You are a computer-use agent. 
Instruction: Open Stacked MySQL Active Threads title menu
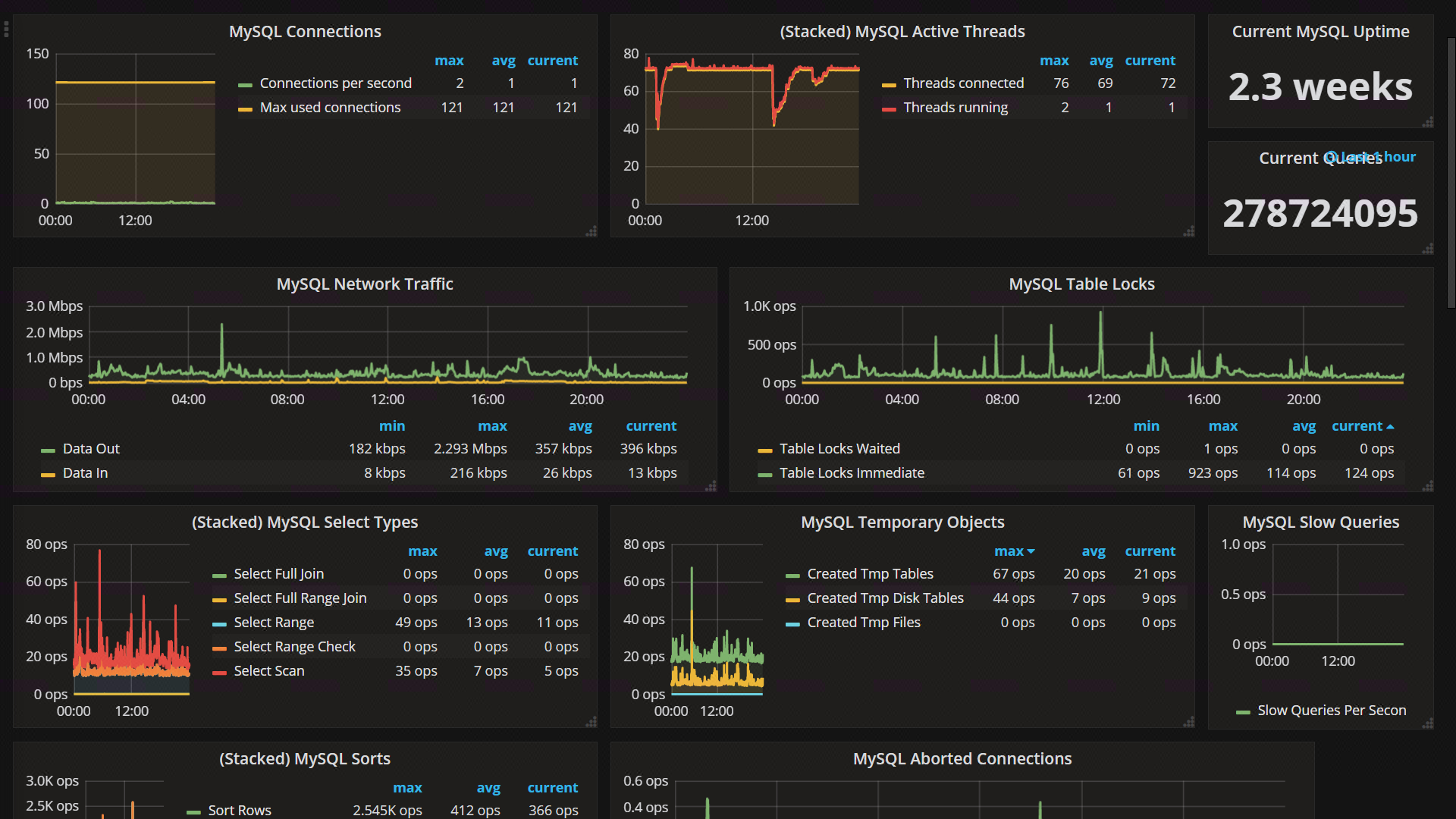tap(902, 32)
